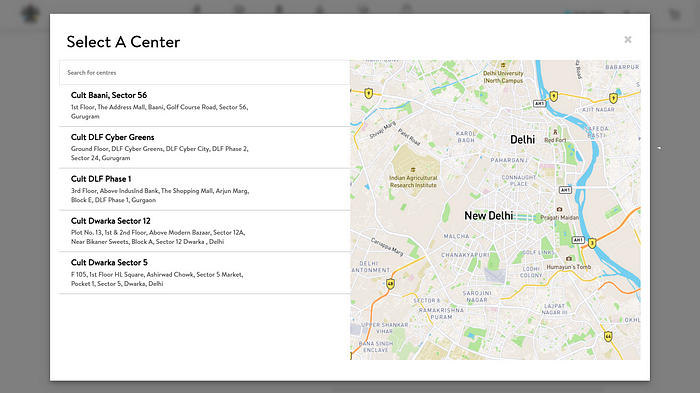The width and height of the screenshot is (700, 393).
Task: Click the Chanakyapuri map label
Action: (465, 255)
